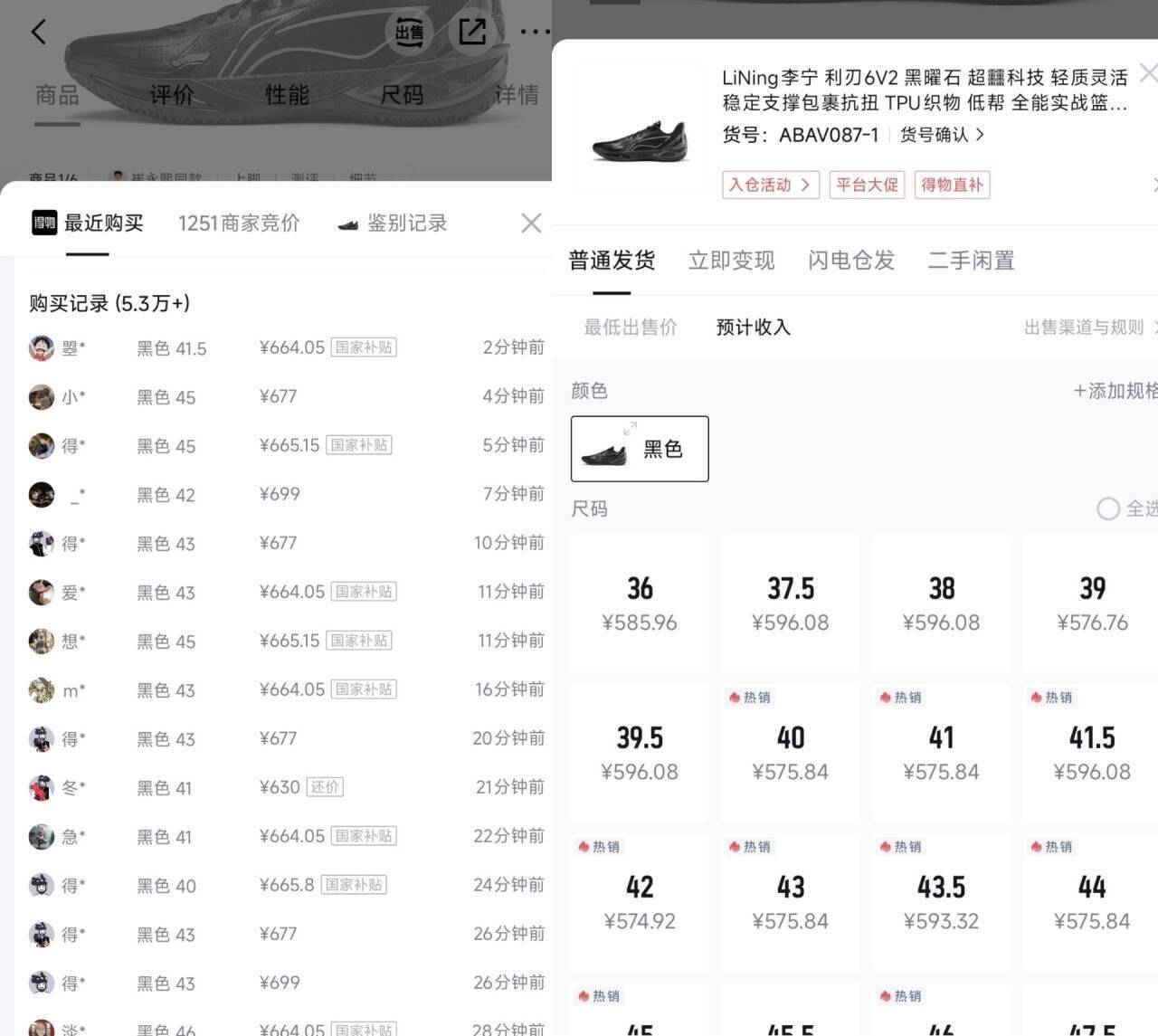This screenshot has height=1036, width=1158.
Task: Open 出售渠道与规则 details
Action: coord(1090,327)
